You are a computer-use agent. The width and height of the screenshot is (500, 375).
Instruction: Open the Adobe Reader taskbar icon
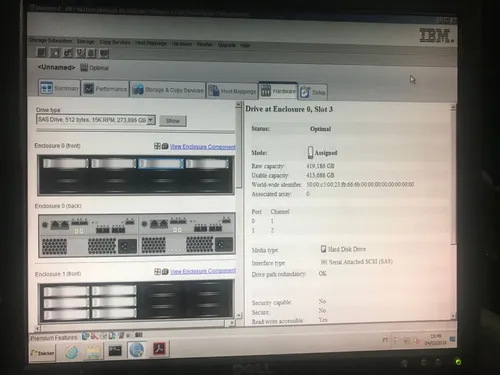click(160, 349)
